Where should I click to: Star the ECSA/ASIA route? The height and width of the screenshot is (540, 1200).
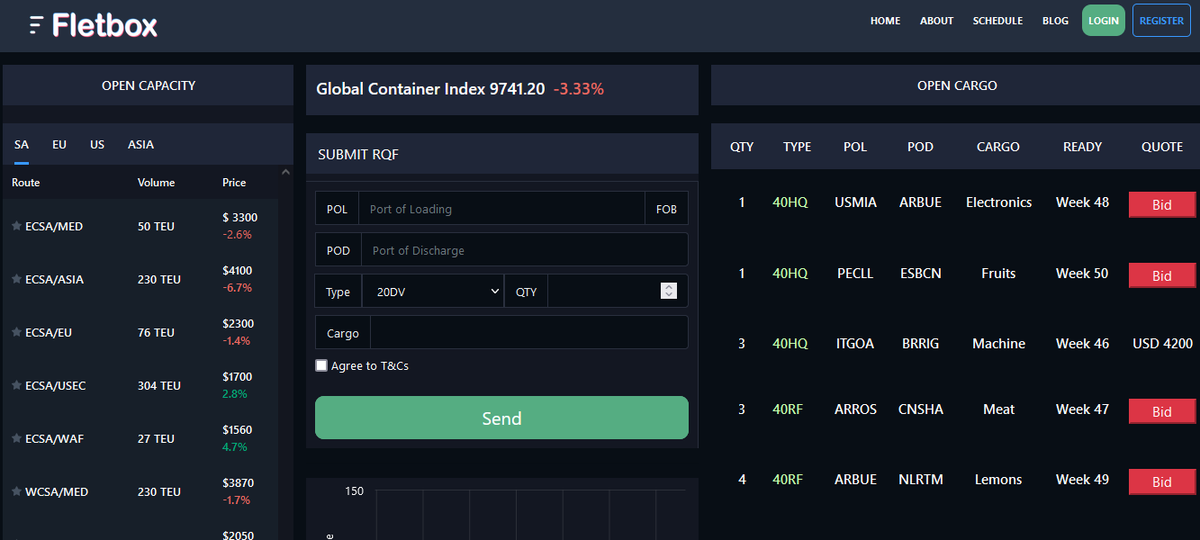16,279
